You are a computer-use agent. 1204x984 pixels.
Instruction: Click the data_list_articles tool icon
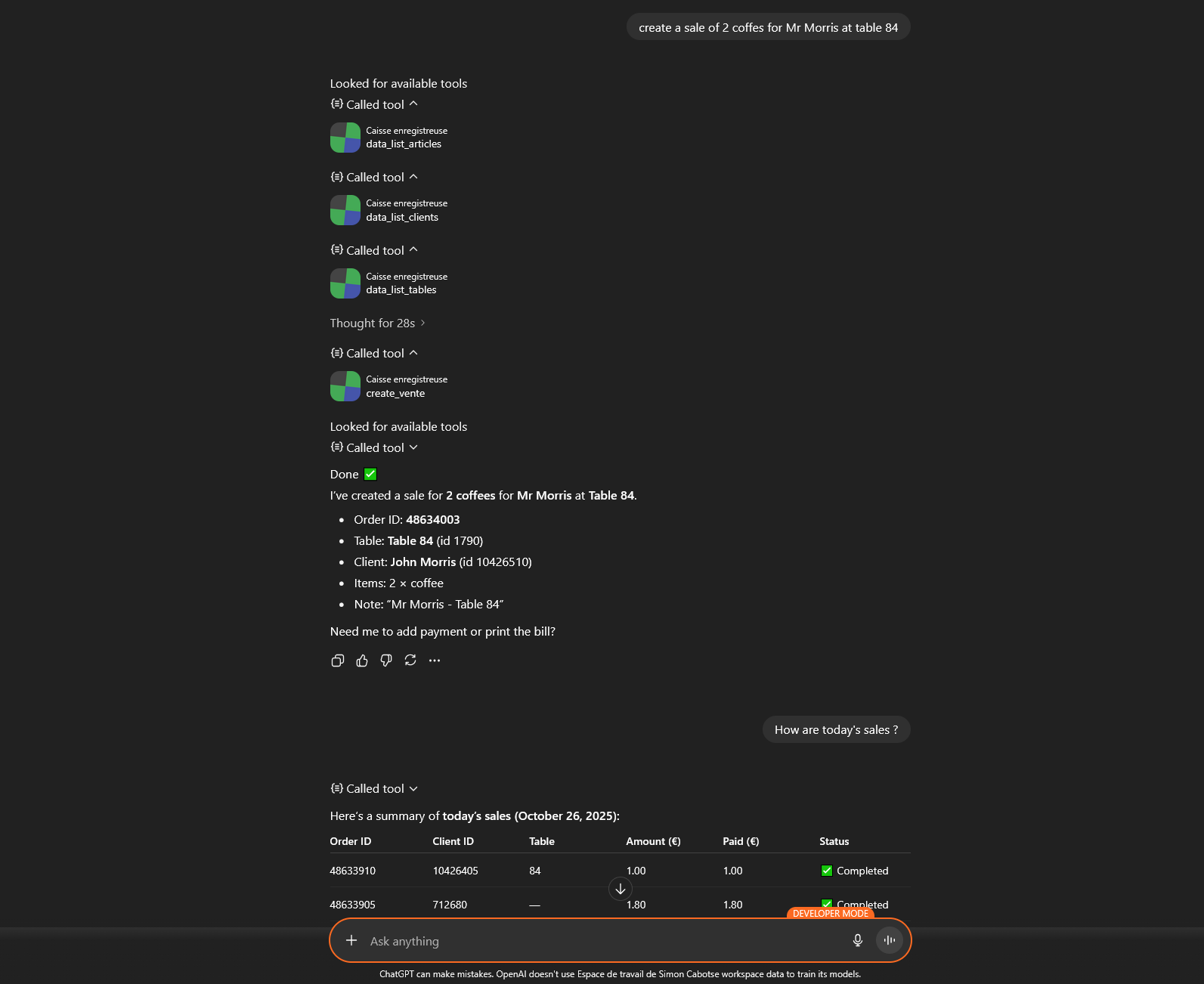tap(345, 138)
